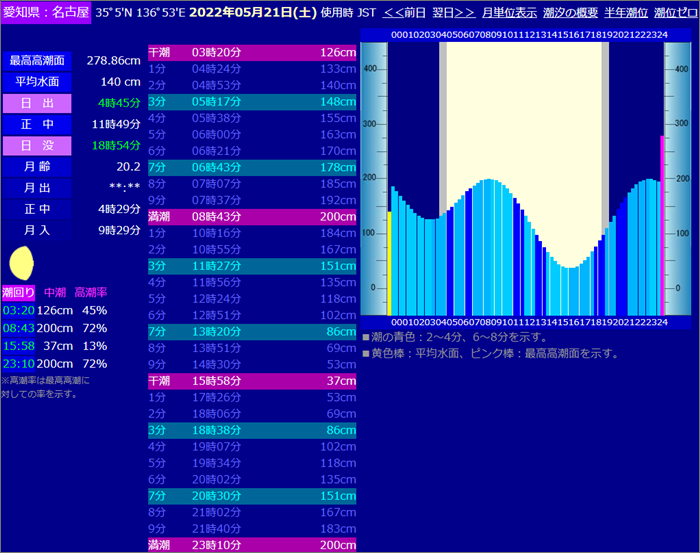Click the 最高高潮面 label
Viewport: 700px width, 553px height.
click(x=37, y=61)
